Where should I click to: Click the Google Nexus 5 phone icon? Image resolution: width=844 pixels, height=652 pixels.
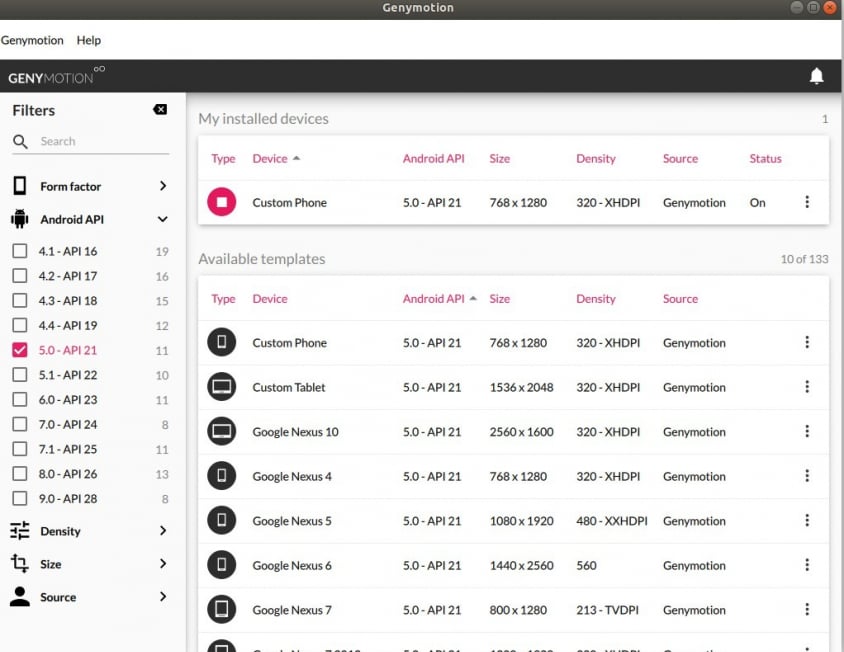coord(221,520)
